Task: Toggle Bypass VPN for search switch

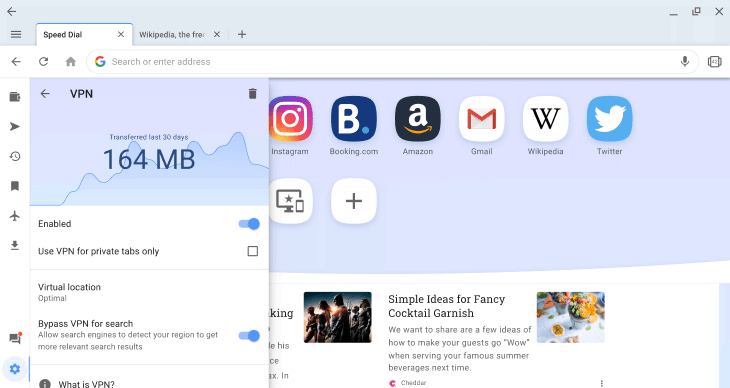Action: (x=249, y=335)
